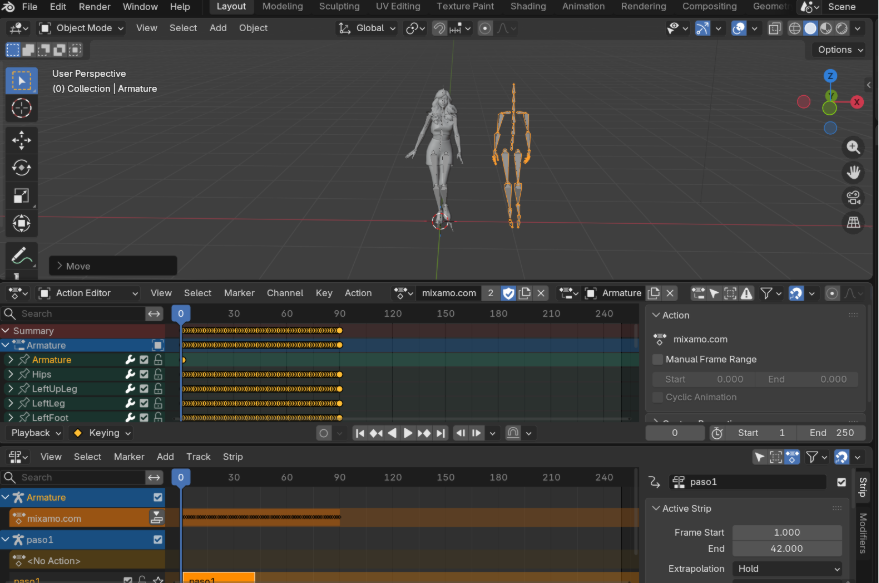The image size is (879, 583).
Task: Open the viewport Options button
Action: click(838, 49)
